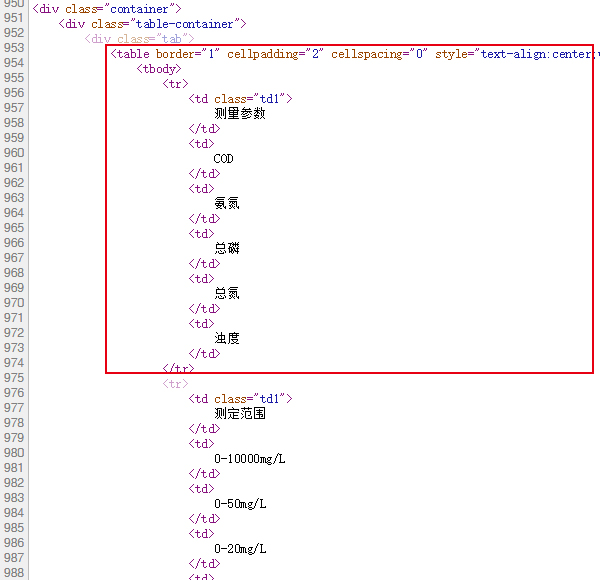600x580 pixels.
Task: Click line number 963 in the gutter
Action: click(x=14, y=198)
